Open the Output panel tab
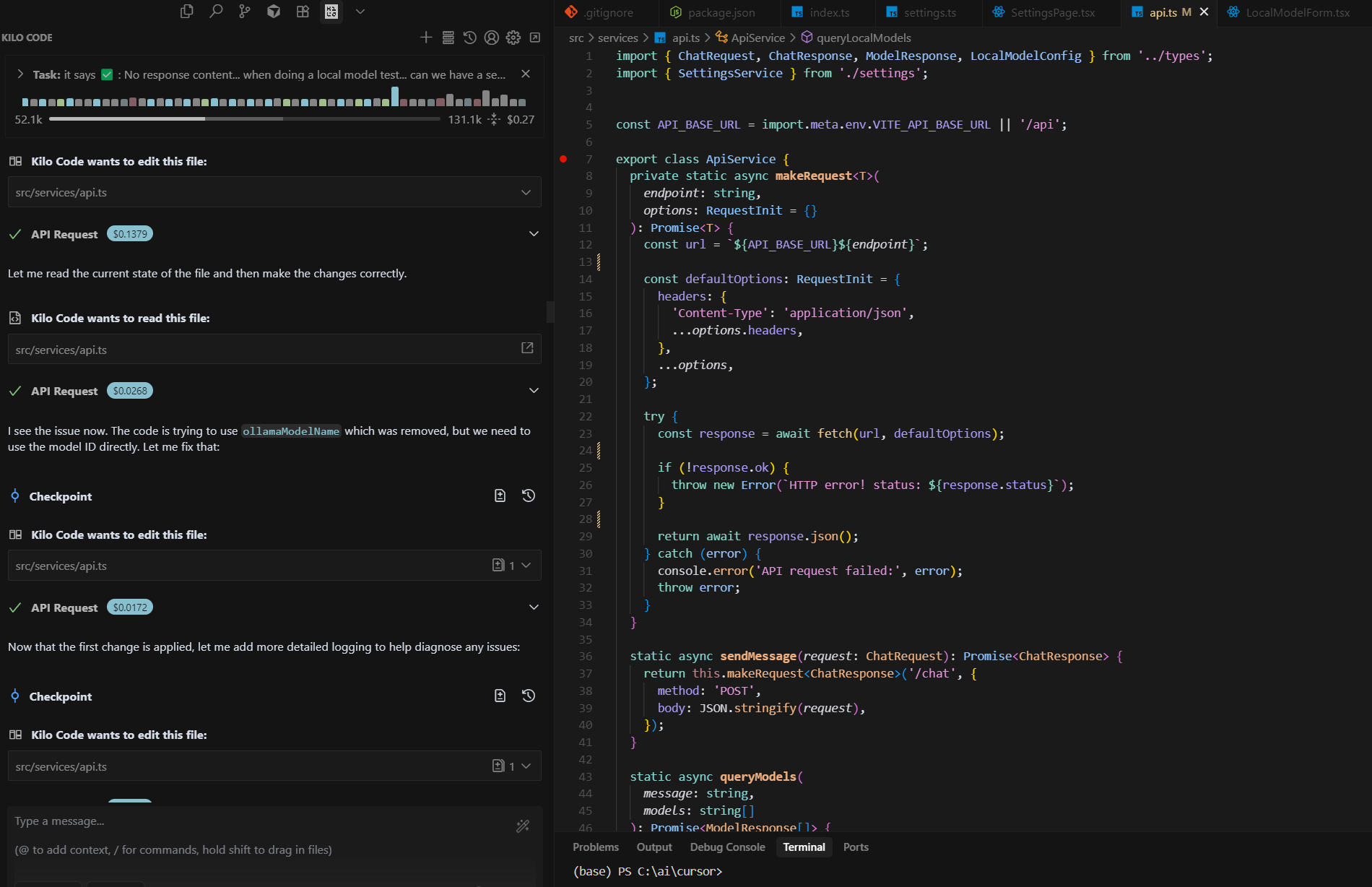The image size is (1372, 887). point(654,847)
